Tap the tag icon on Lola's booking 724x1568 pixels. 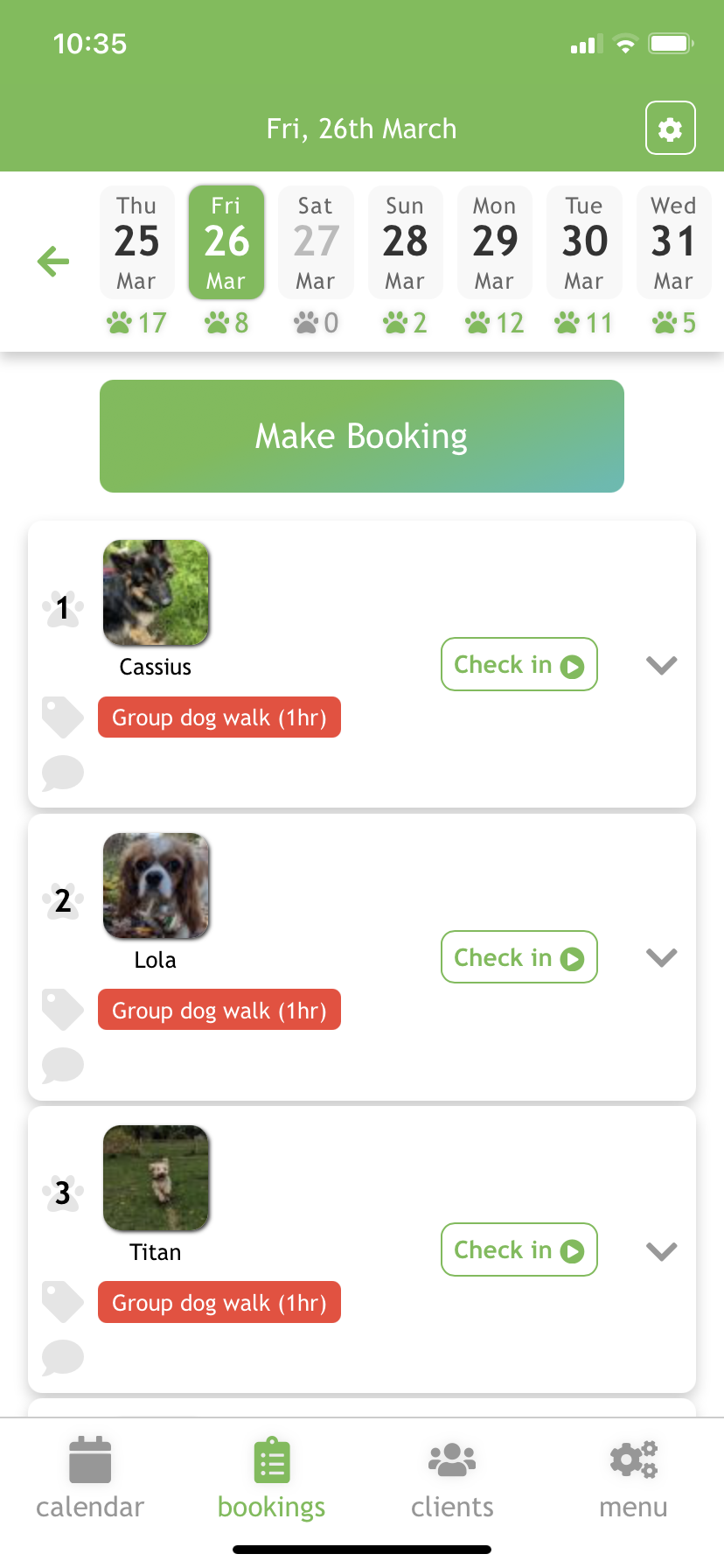62,1010
